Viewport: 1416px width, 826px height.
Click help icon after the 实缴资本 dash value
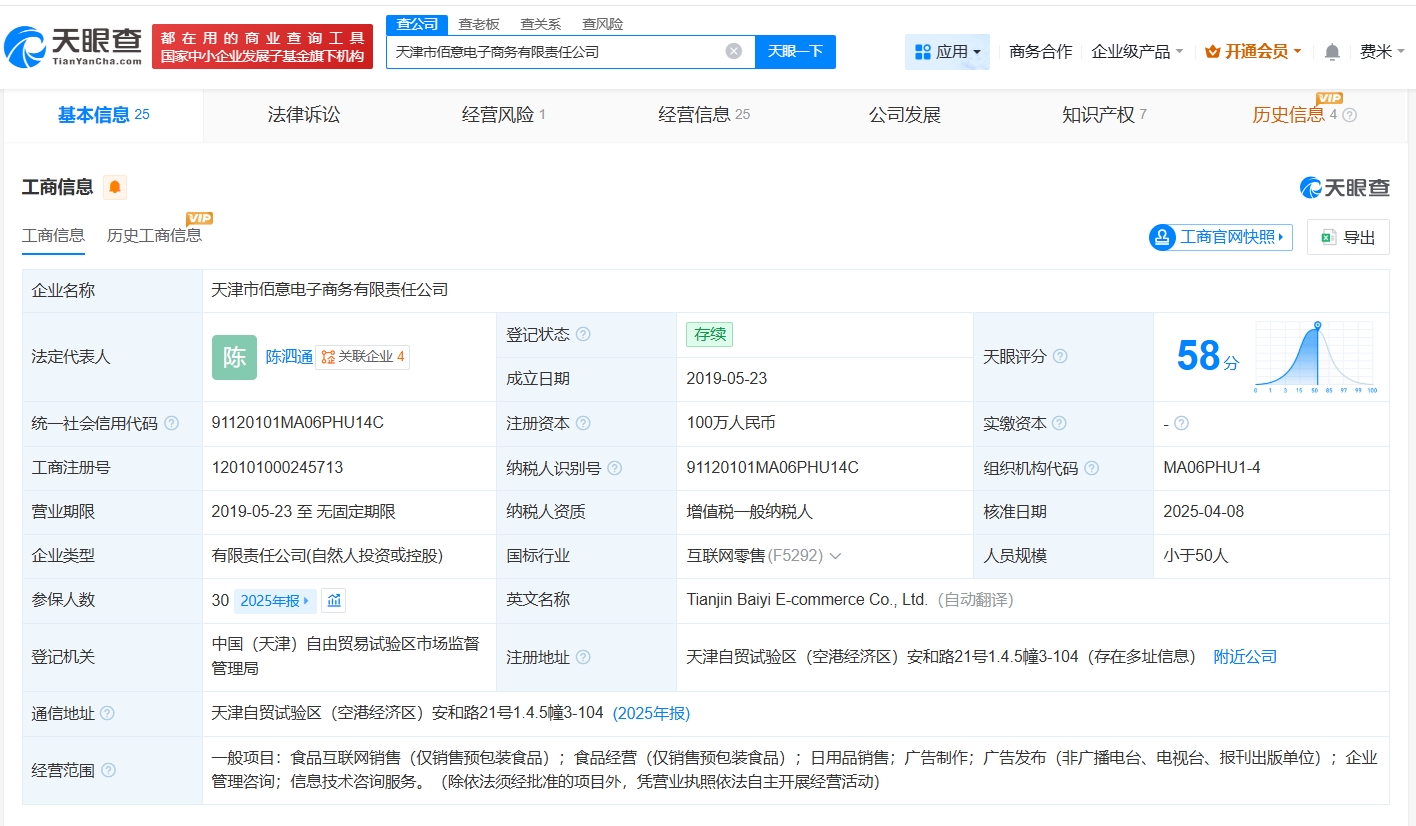coord(1181,424)
